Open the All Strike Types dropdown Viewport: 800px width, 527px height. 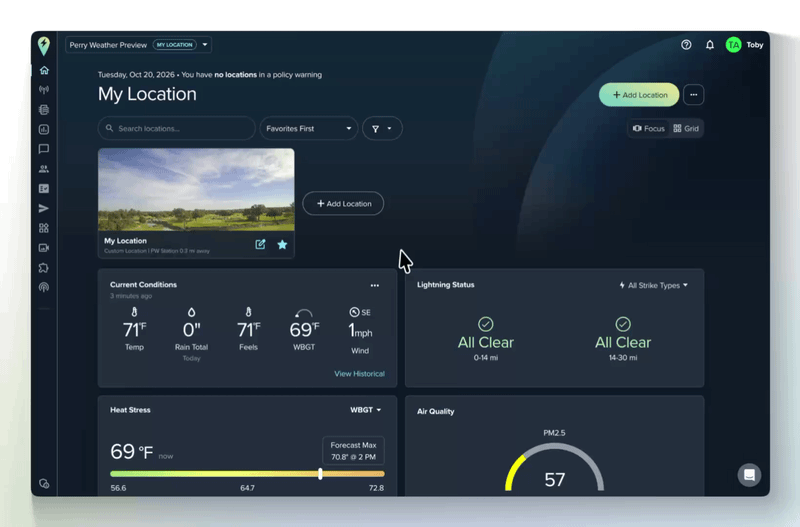point(653,285)
